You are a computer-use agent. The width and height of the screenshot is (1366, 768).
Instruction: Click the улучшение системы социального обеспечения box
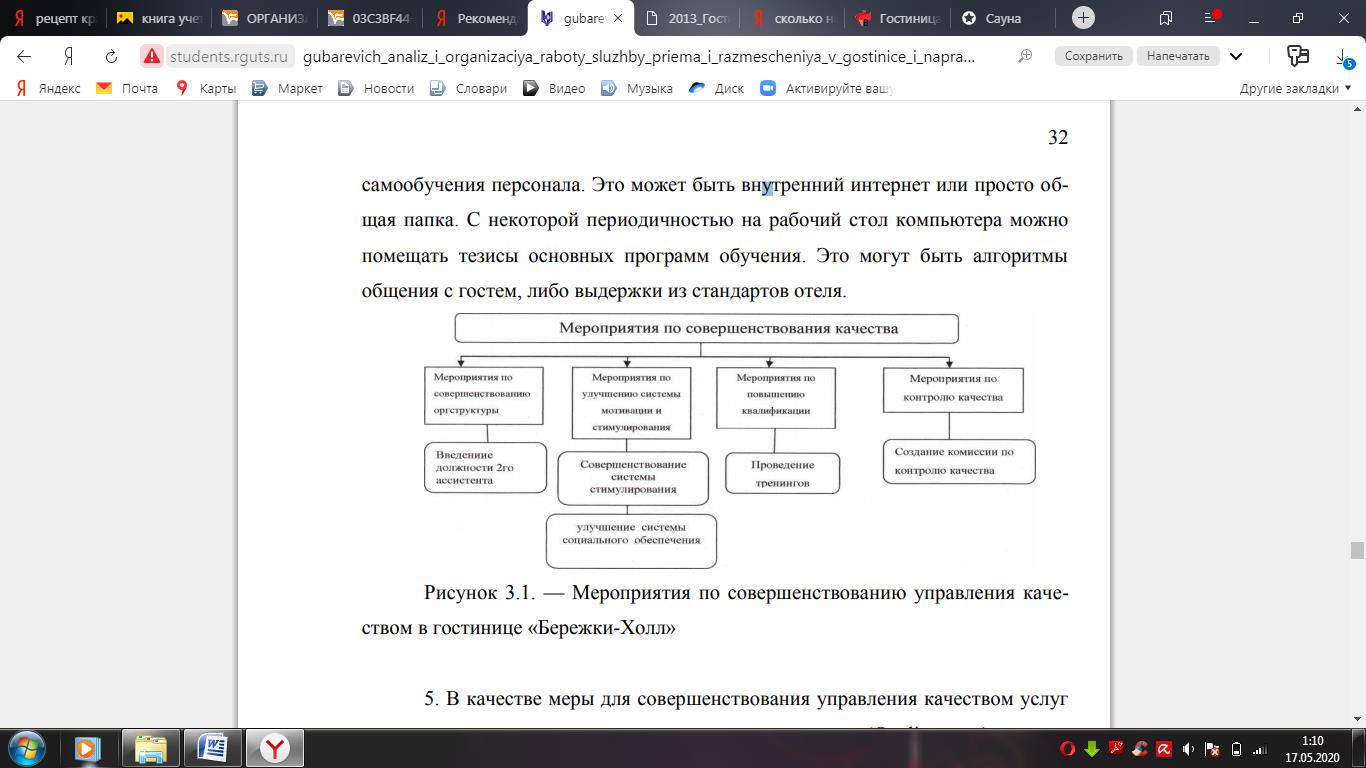click(631, 540)
